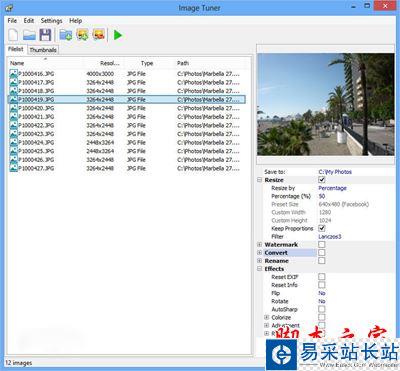The image size is (400, 371).
Task: Toggle the Keep Proportions checkbox
Action: 322,228
